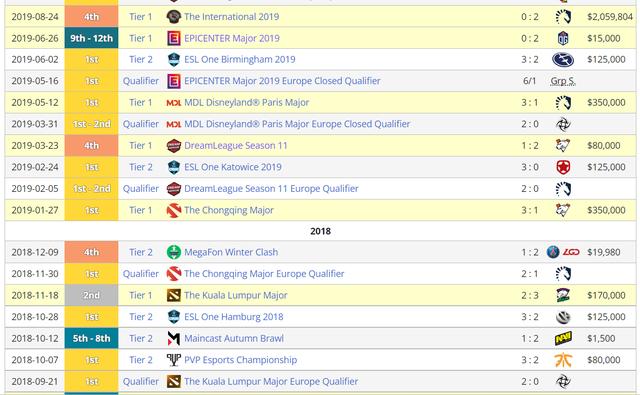This screenshot has height=395, width=640.
Task: Open The Kuala Lumpur Major link
Action: pos(236,295)
